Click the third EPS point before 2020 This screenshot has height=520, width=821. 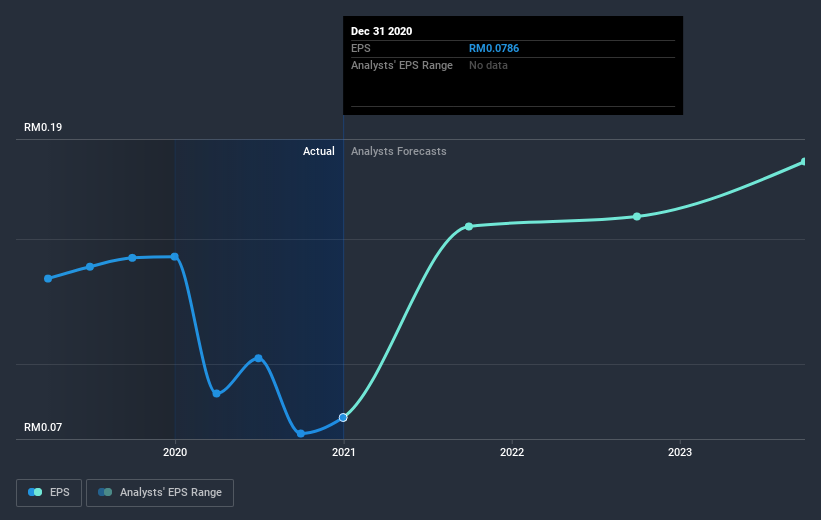coord(132,258)
